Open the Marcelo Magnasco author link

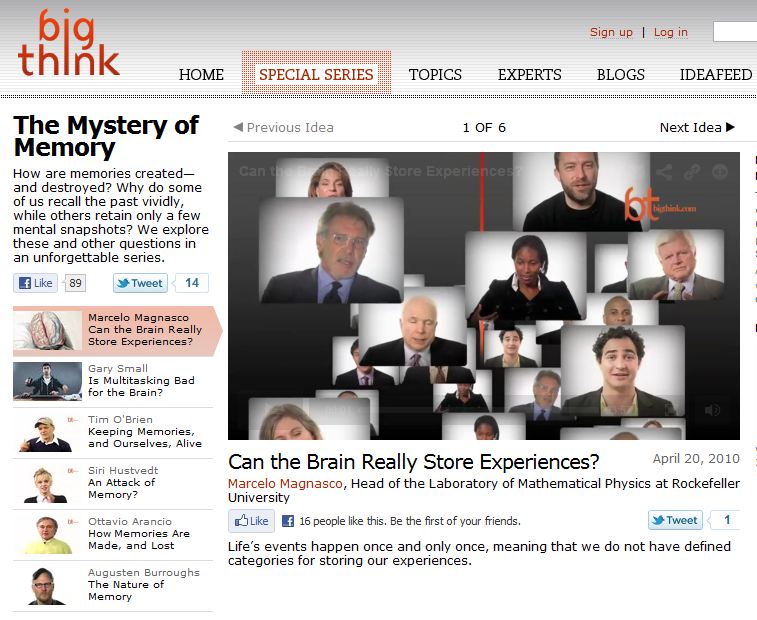tap(285, 483)
